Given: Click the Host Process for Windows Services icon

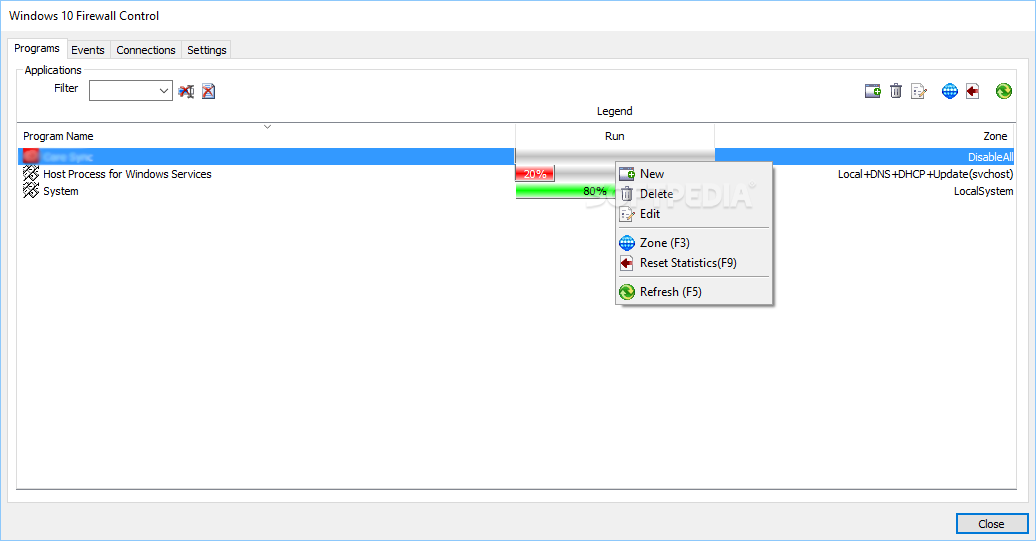Looking at the screenshot, I should coord(31,174).
